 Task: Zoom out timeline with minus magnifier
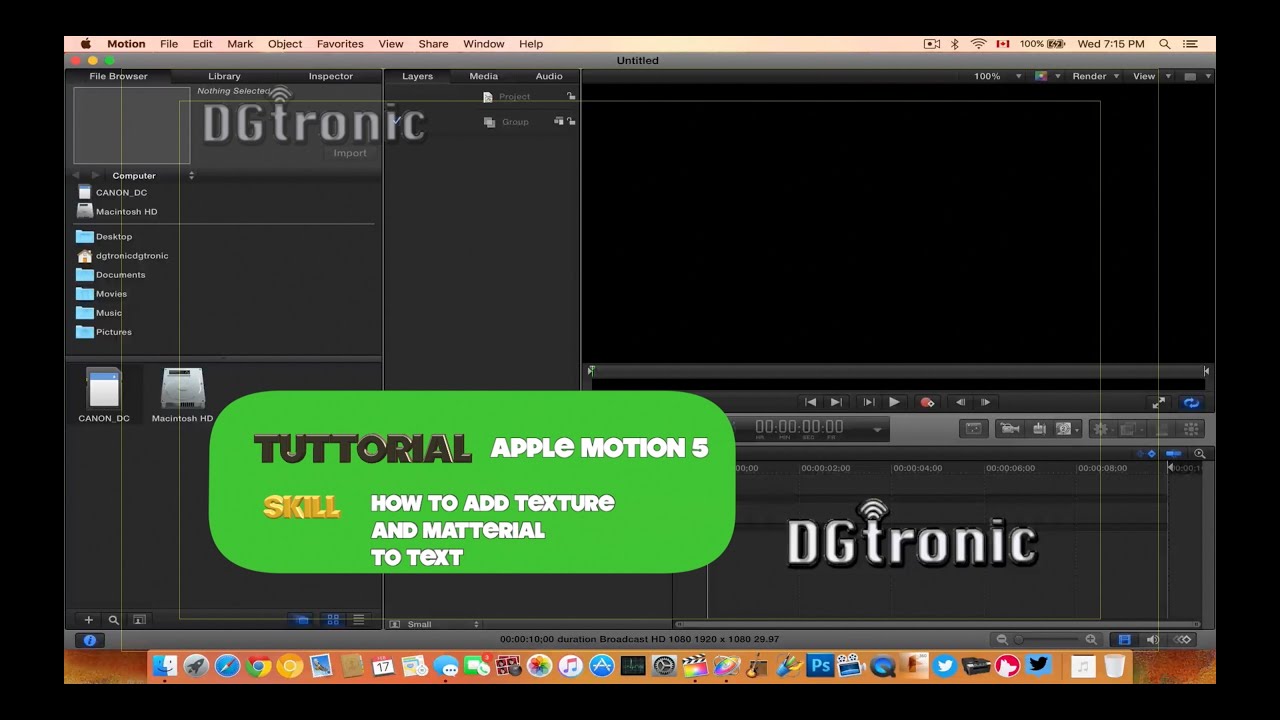point(1002,639)
